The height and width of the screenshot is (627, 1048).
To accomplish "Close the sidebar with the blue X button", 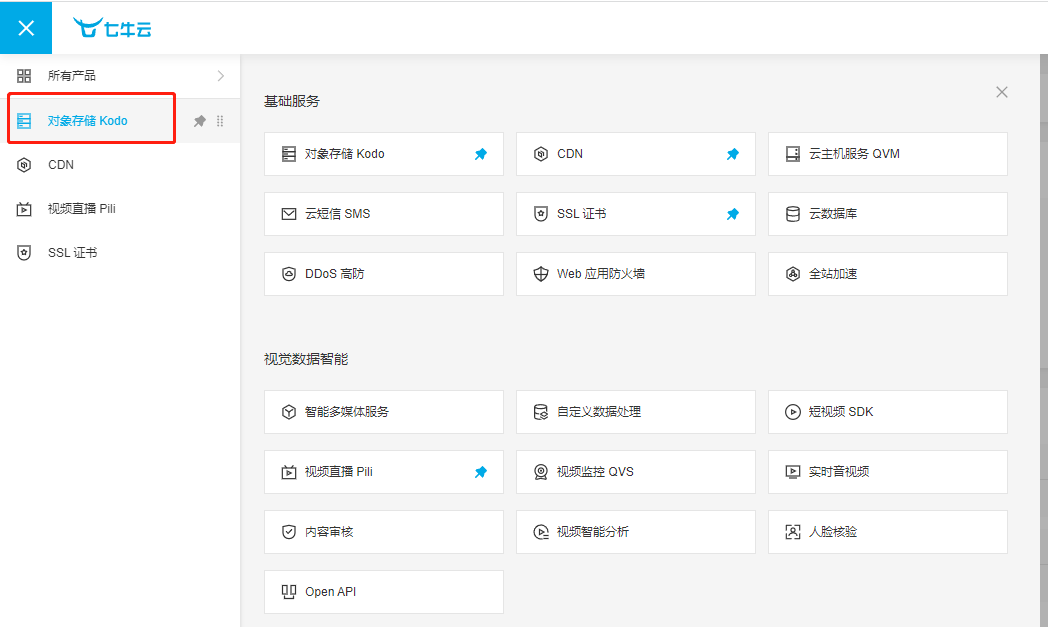I will [x=26, y=28].
